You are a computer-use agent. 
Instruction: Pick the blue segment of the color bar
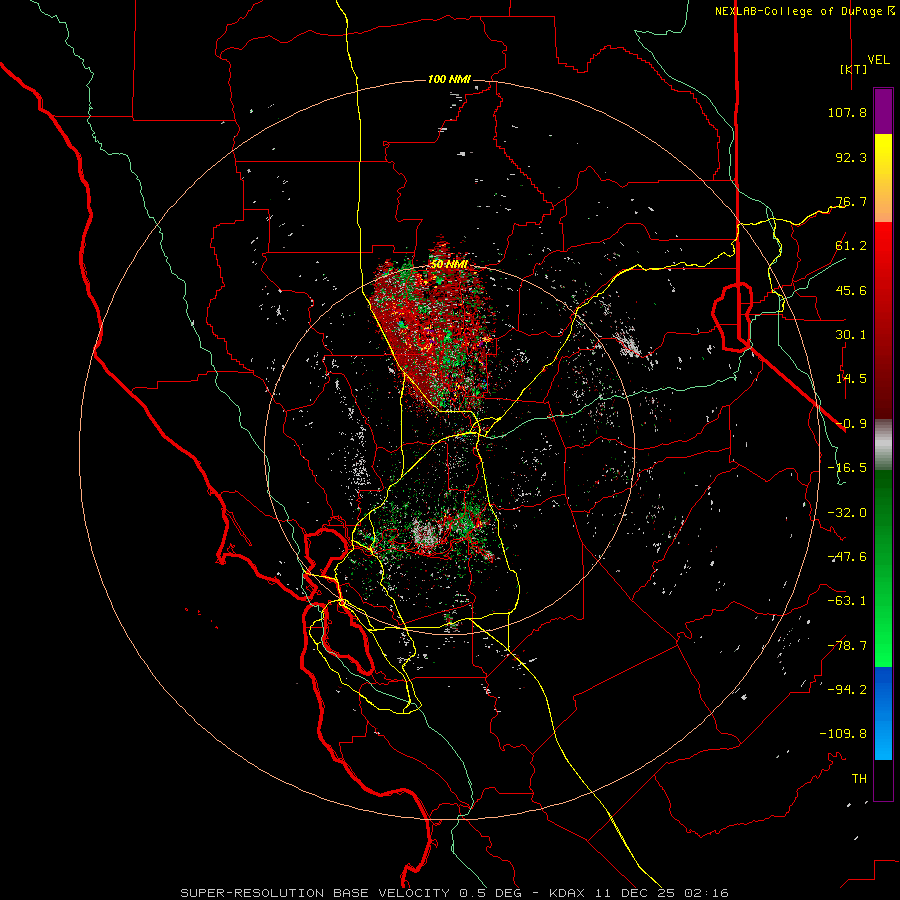click(883, 713)
